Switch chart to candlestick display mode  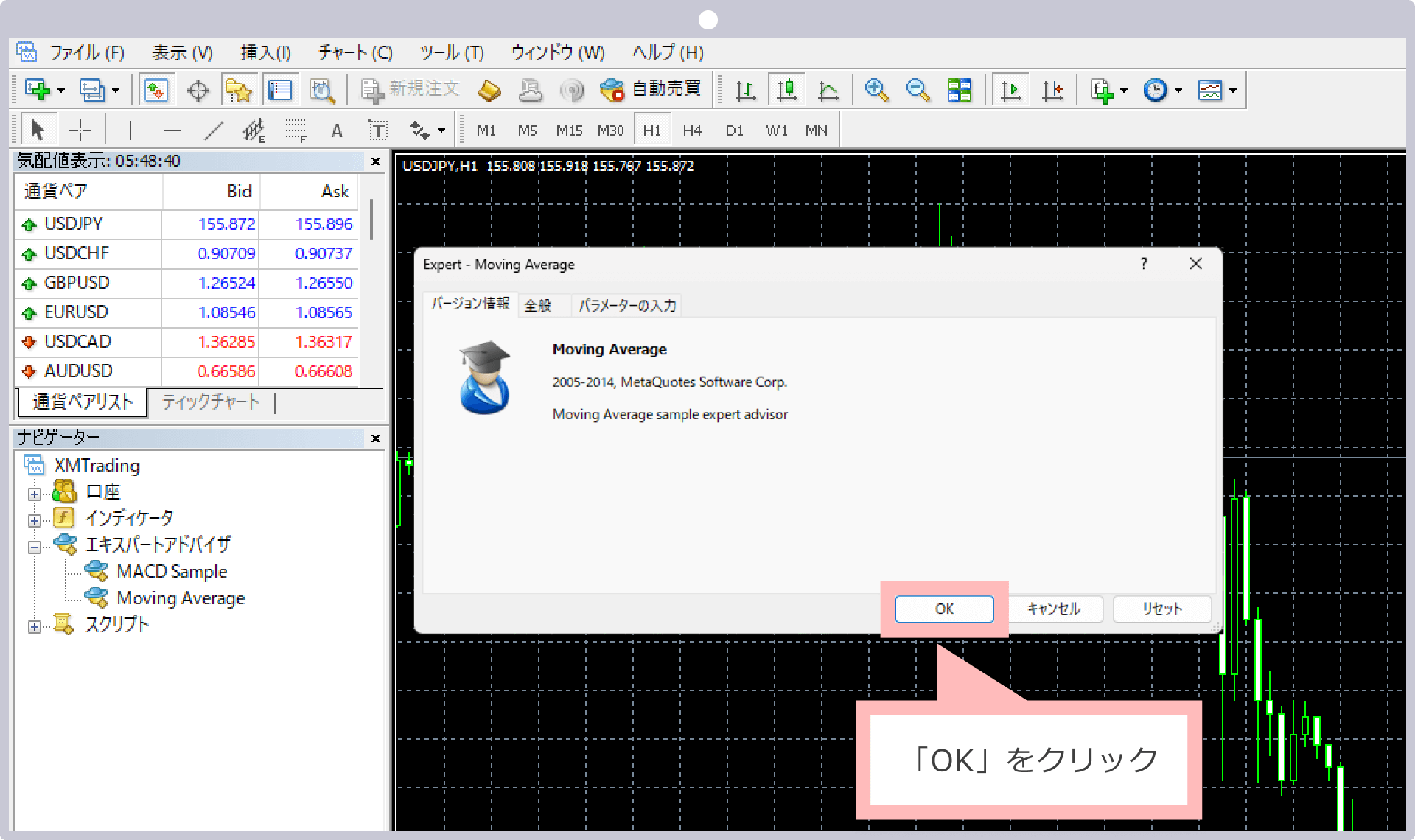tap(787, 90)
